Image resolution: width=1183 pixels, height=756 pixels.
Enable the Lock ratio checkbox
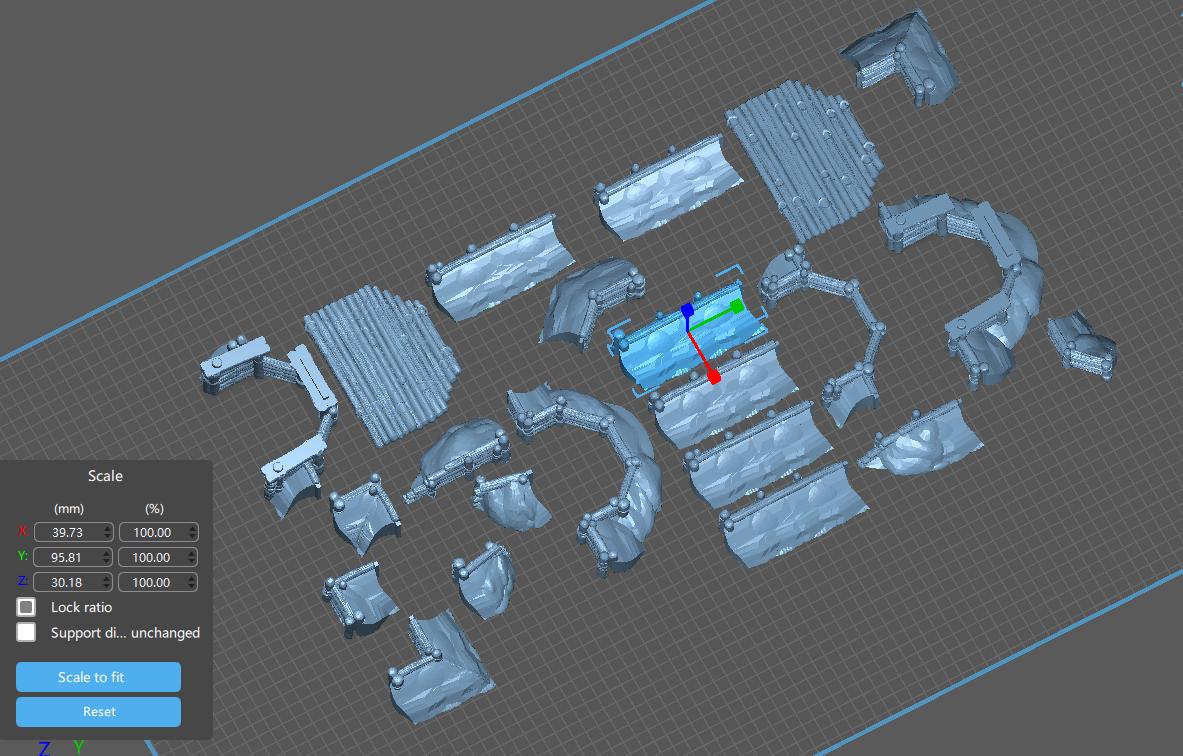[x=26, y=607]
